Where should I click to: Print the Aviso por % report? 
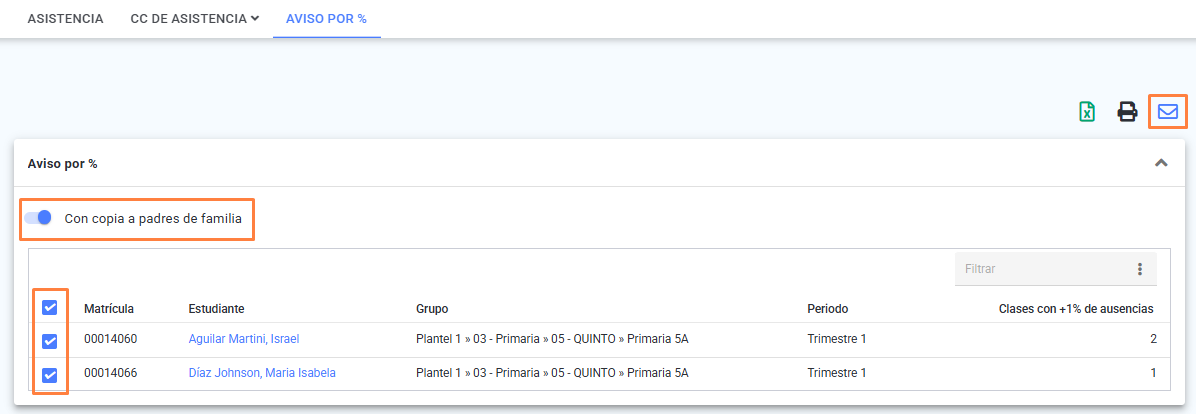(x=1127, y=112)
